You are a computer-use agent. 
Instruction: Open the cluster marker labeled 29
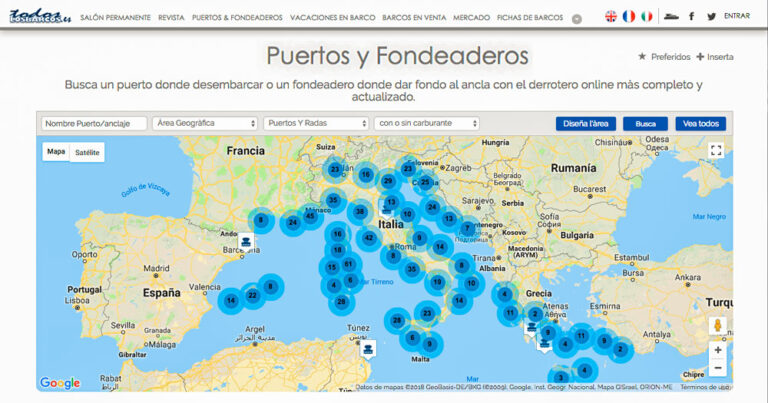(388, 181)
